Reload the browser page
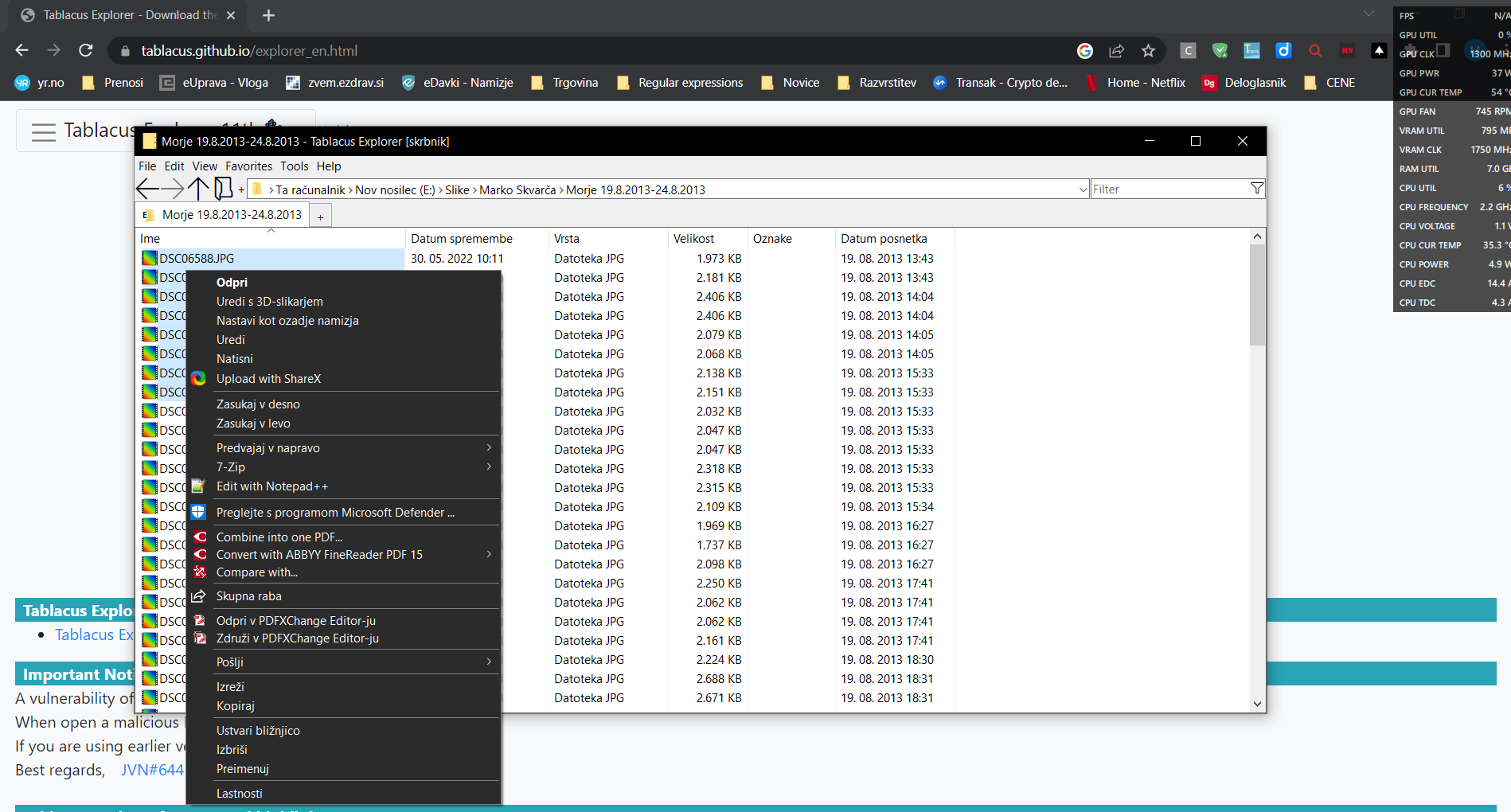1511x812 pixels. coord(86,50)
